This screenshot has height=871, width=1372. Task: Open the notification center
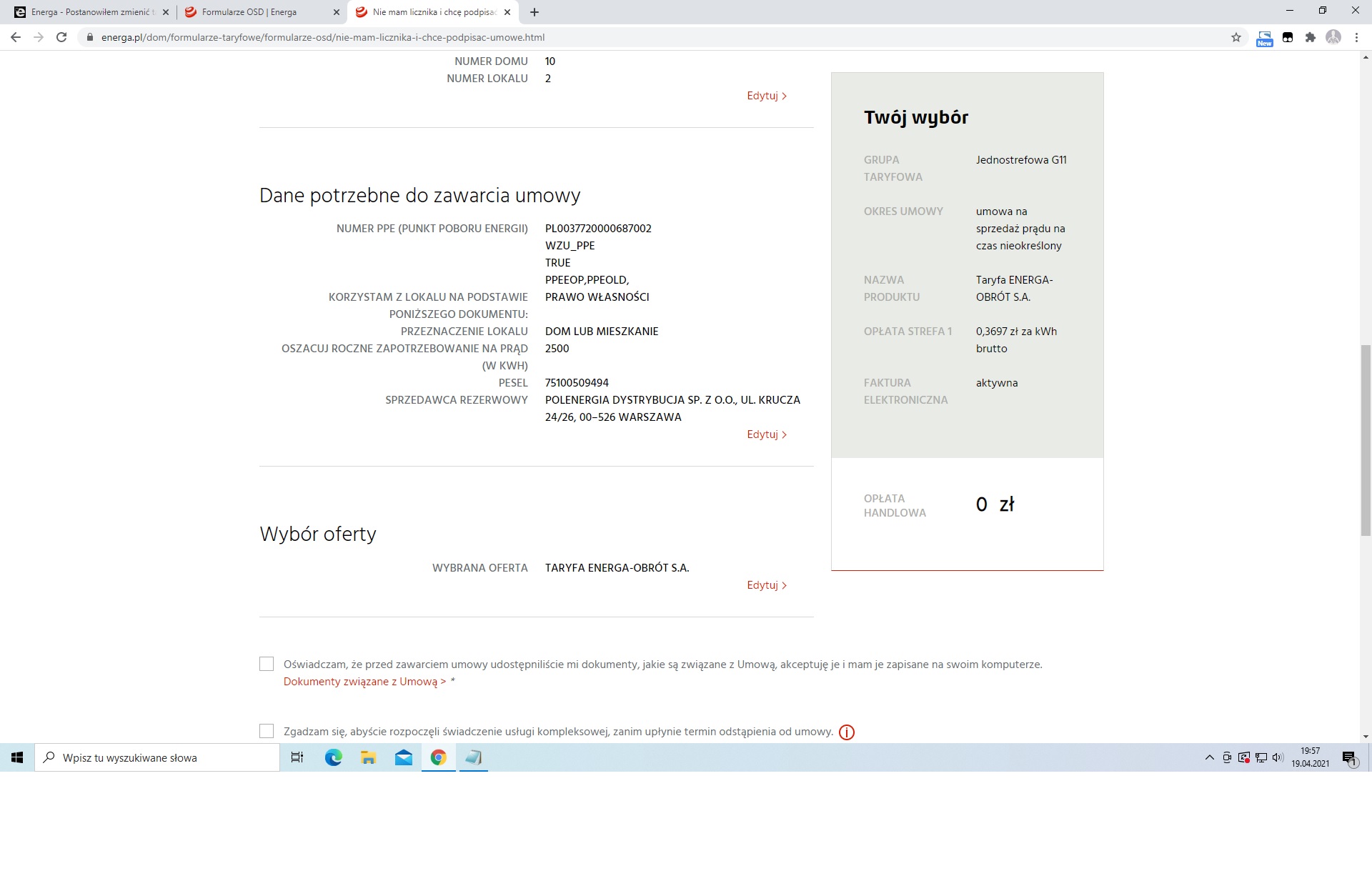(1349, 758)
